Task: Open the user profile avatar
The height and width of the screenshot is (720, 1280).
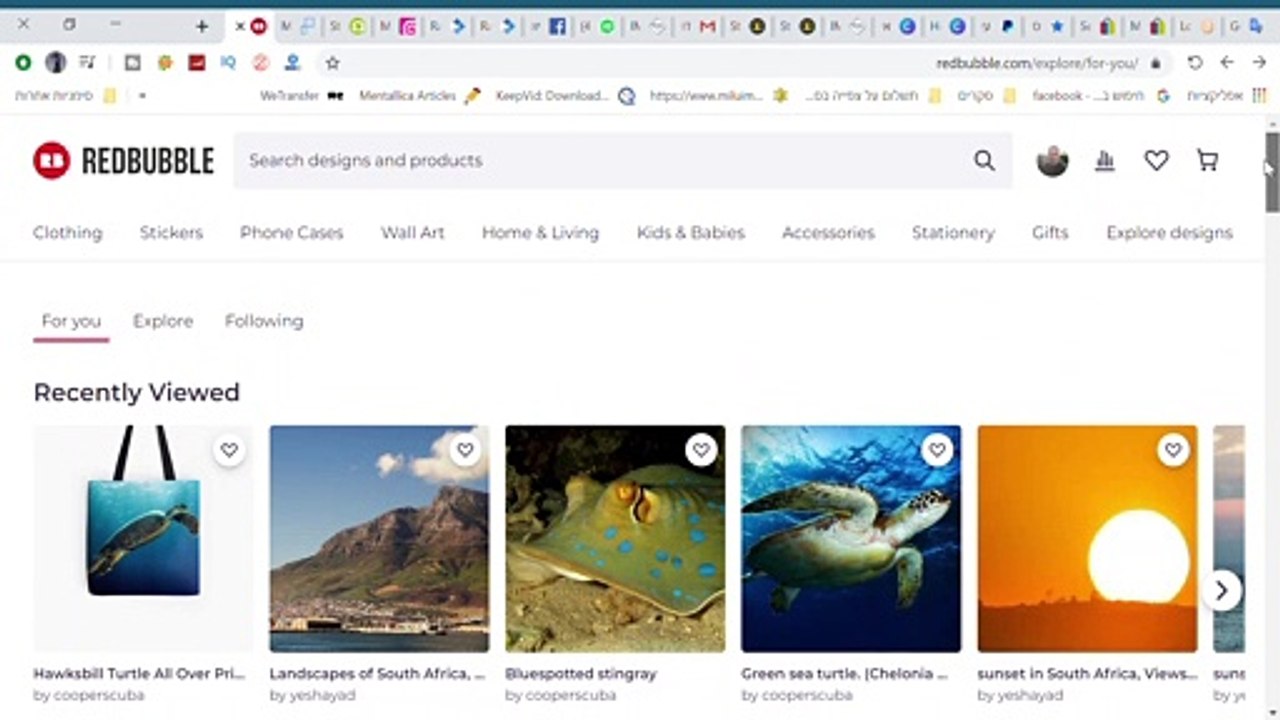Action: [1052, 161]
